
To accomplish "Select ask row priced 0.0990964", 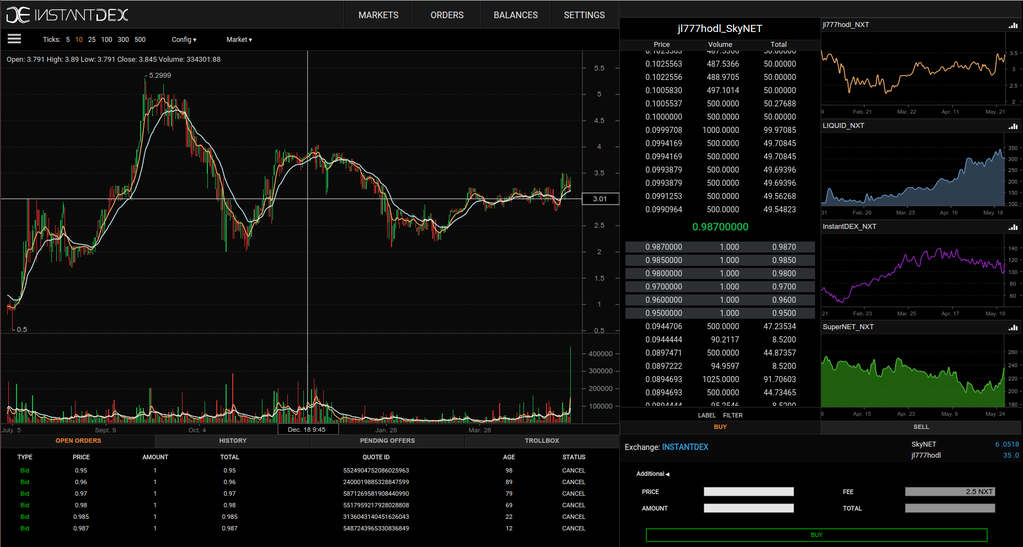I will 720,210.
